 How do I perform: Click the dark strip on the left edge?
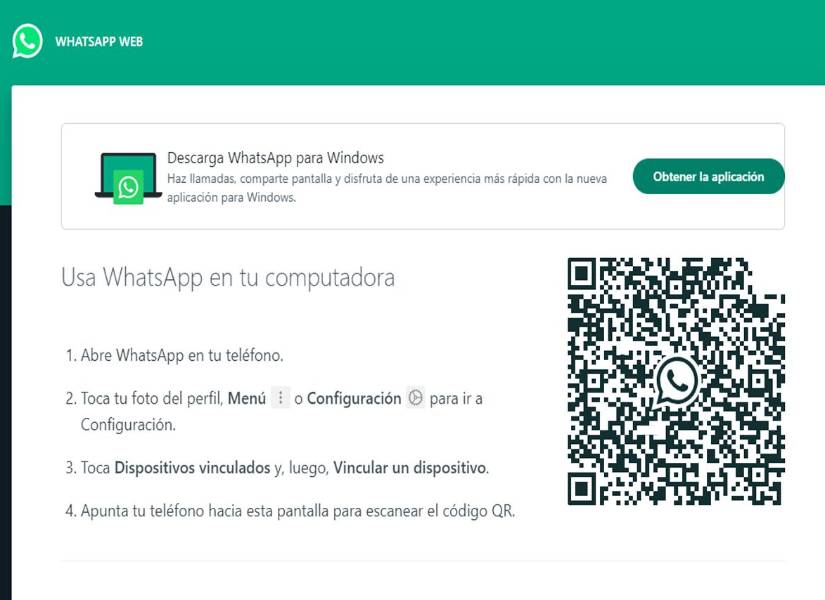click(x=5, y=400)
